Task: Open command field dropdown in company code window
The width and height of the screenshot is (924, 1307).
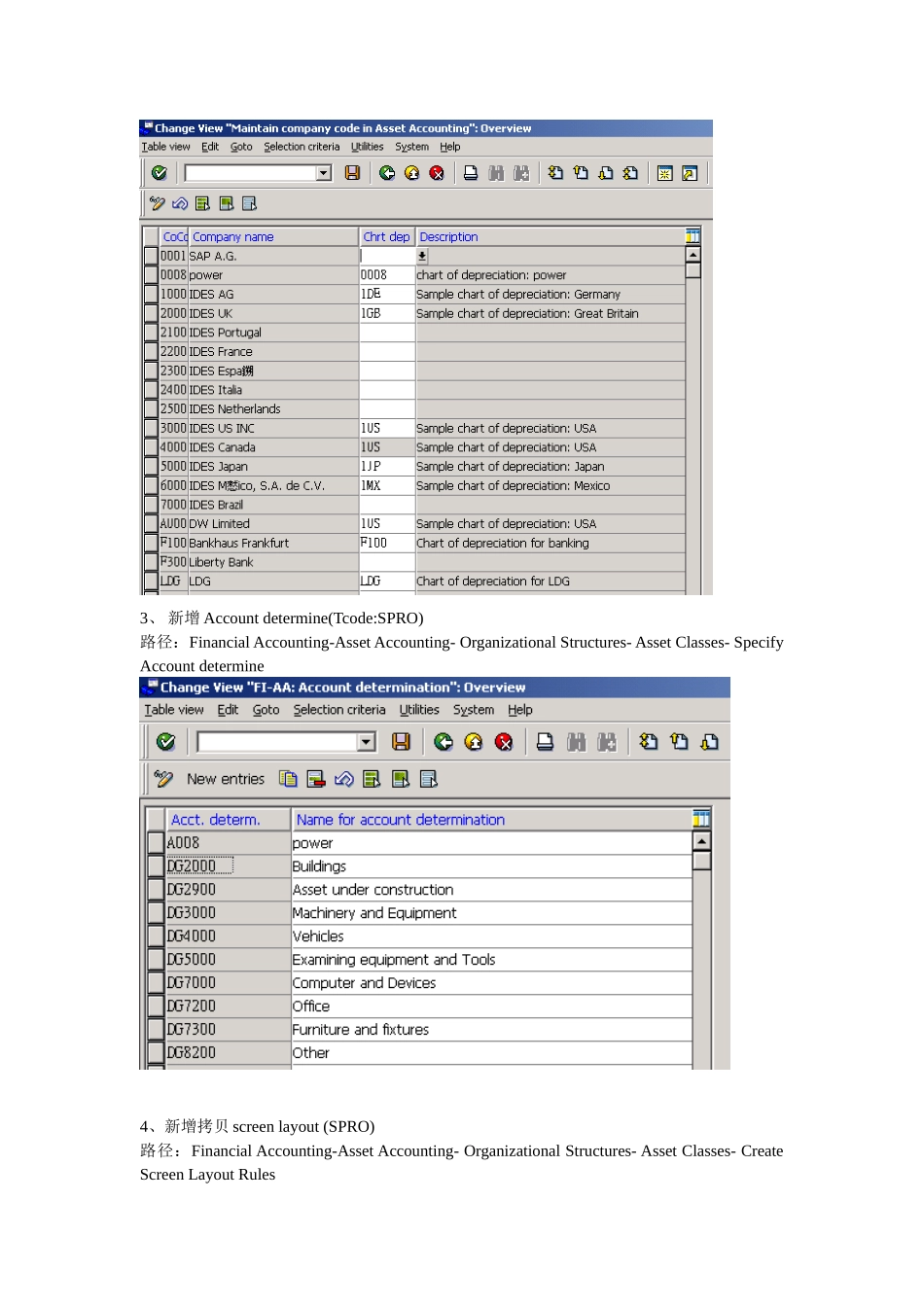Action: tap(324, 173)
